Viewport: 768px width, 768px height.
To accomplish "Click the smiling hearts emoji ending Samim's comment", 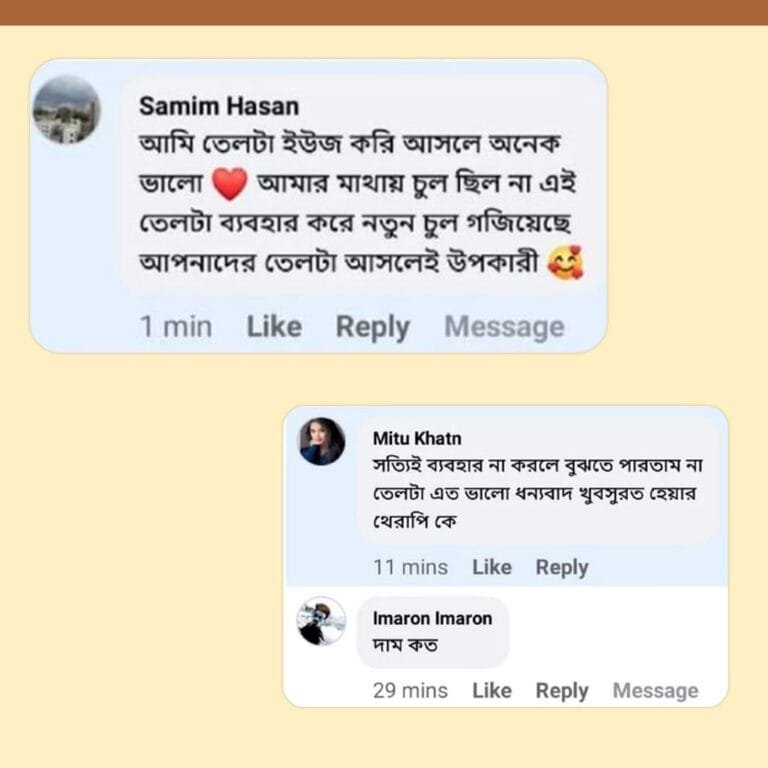I will [x=566, y=263].
